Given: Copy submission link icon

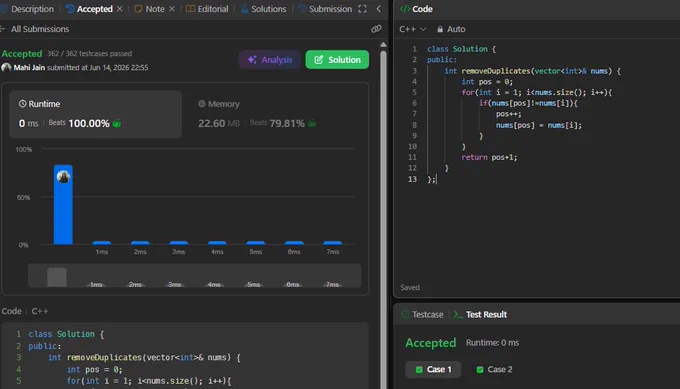Looking at the screenshot, I should [x=376, y=29].
